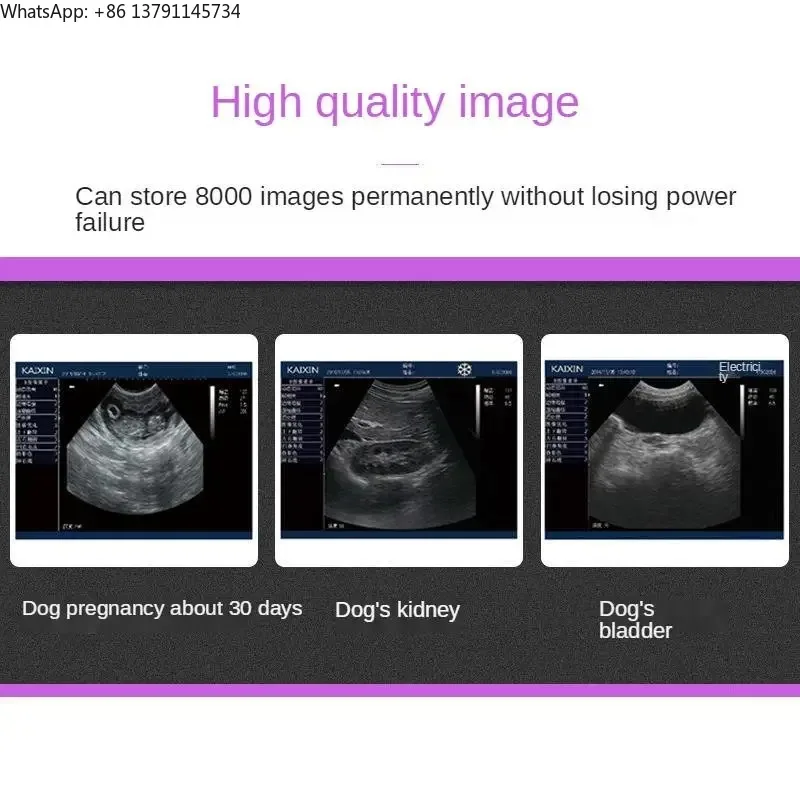800x800 pixels.
Task: Open the dog pregnancy ultrasound thumbnail
Action: 134,450
